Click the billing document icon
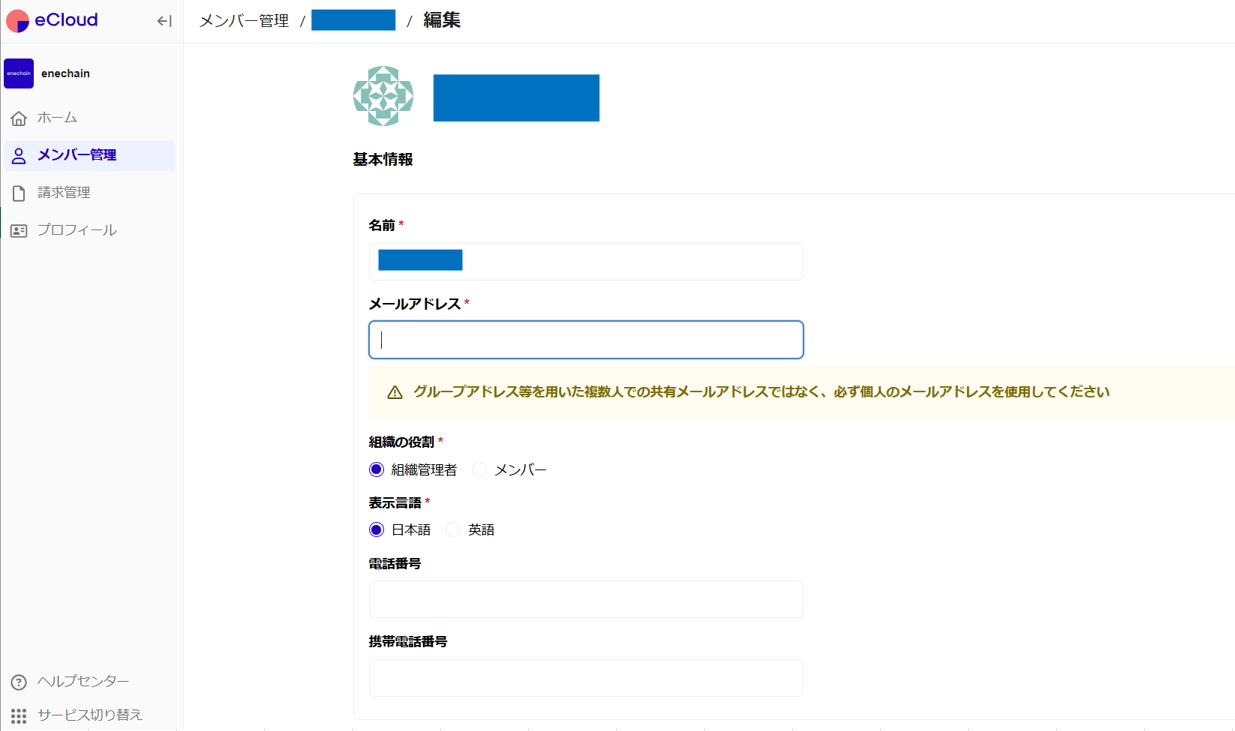Image resolution: width=1235 pixels, height=731 pixels. coord(19,193)
